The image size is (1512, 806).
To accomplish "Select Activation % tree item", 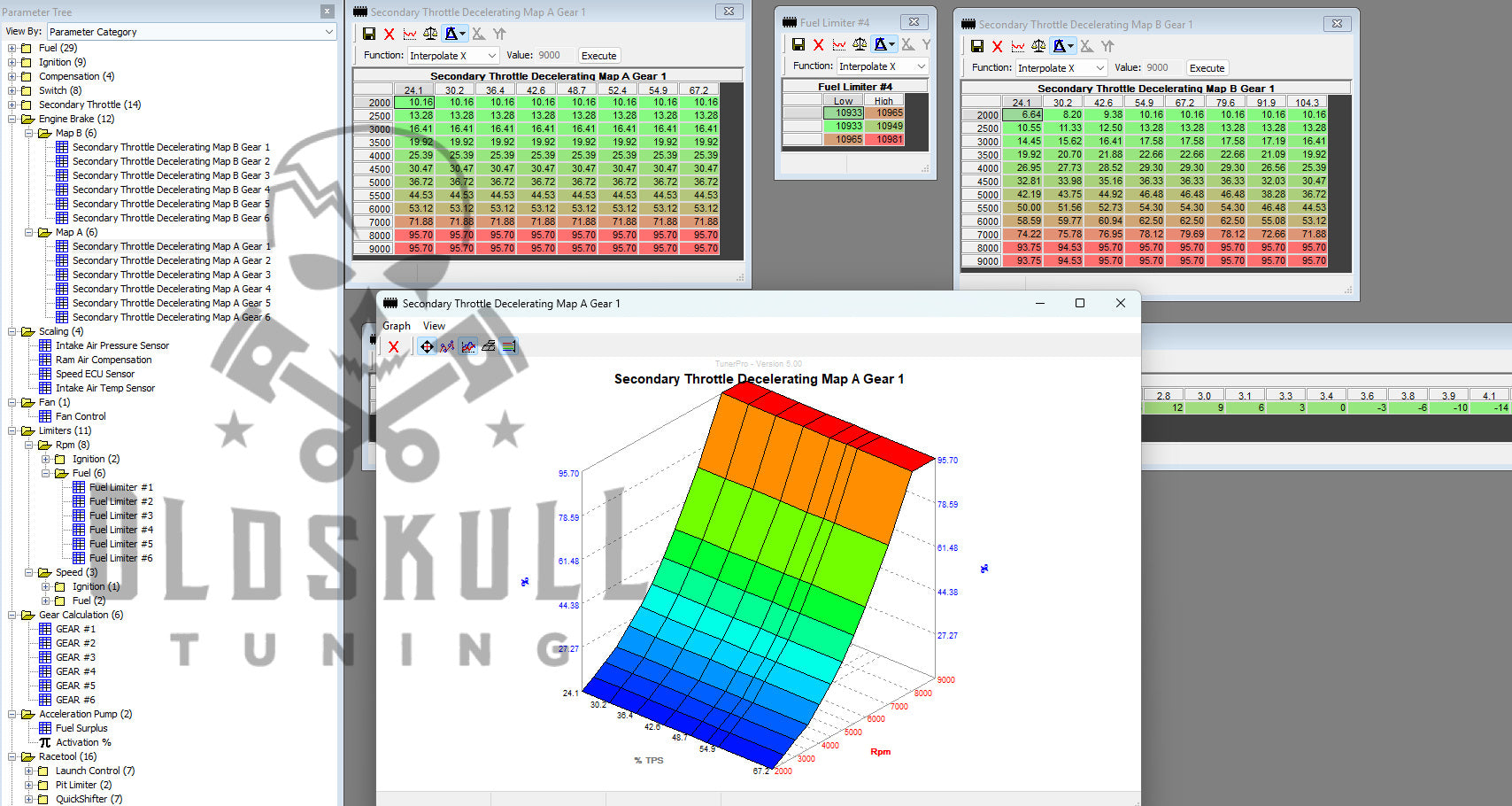I will (83, 742).
